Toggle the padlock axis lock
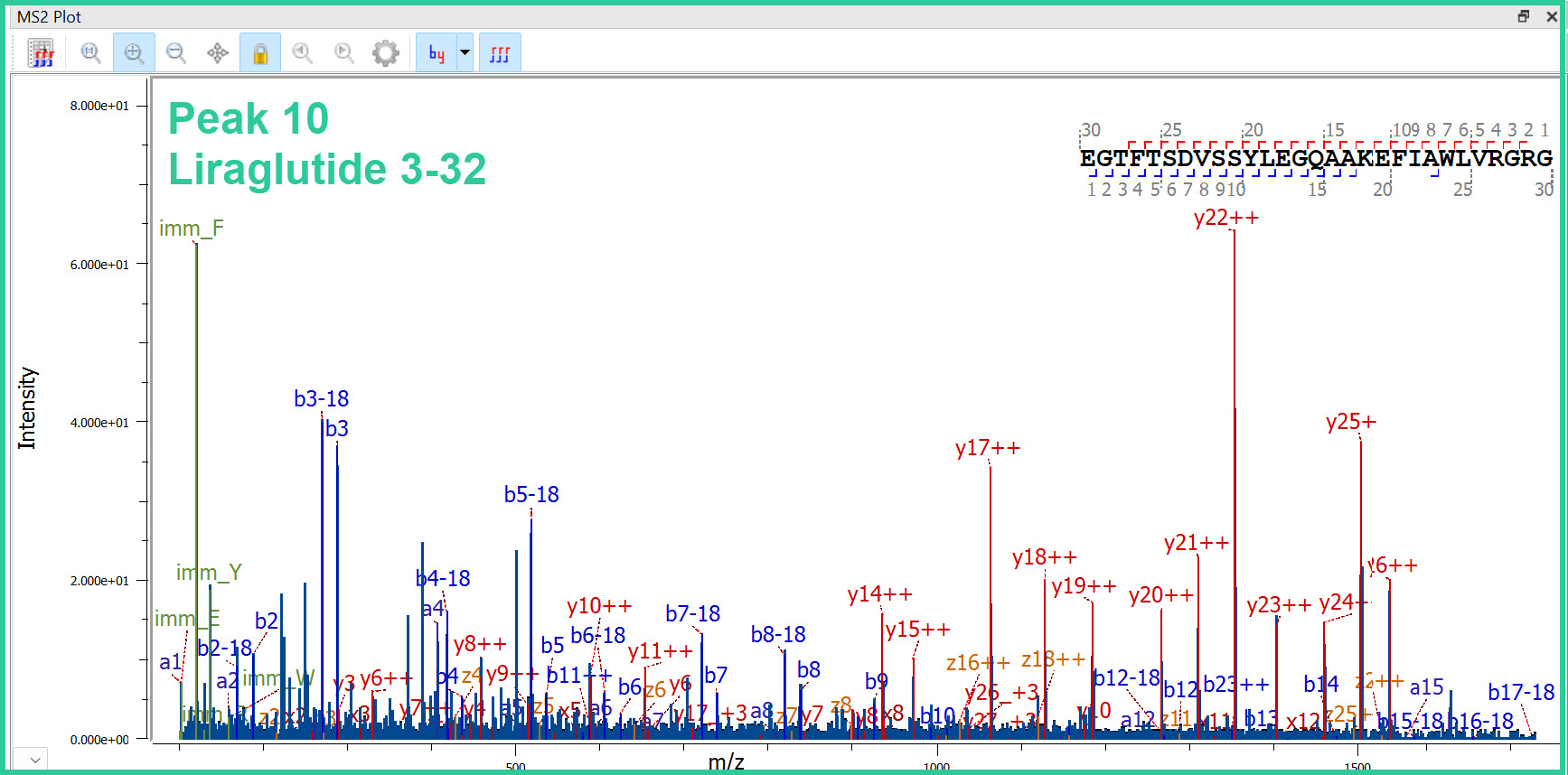 click(x=260, y=53)
